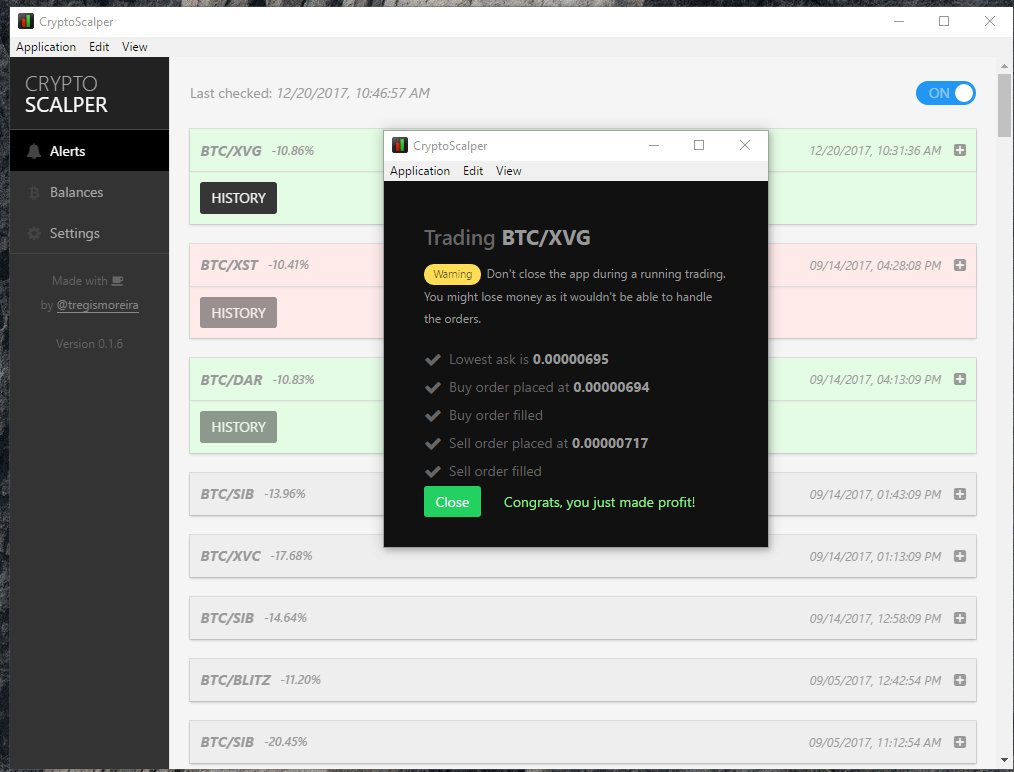Screen dimensions: 1014x772
Task: Expand the BTC/XVG alert plus icon
Action: 960,150
